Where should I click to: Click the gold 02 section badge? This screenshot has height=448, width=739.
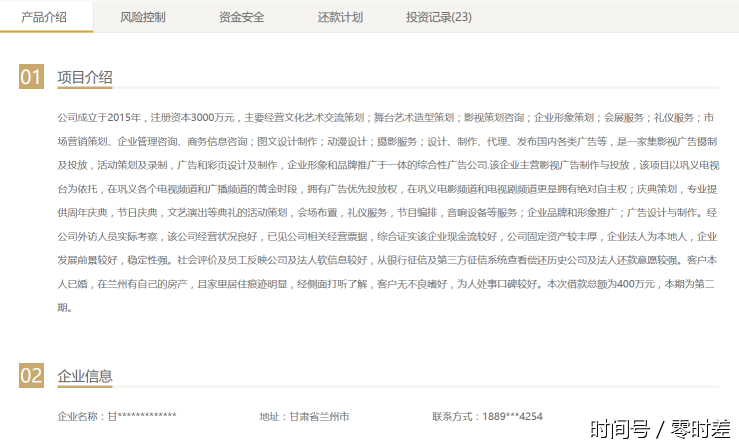click(32, 376)
